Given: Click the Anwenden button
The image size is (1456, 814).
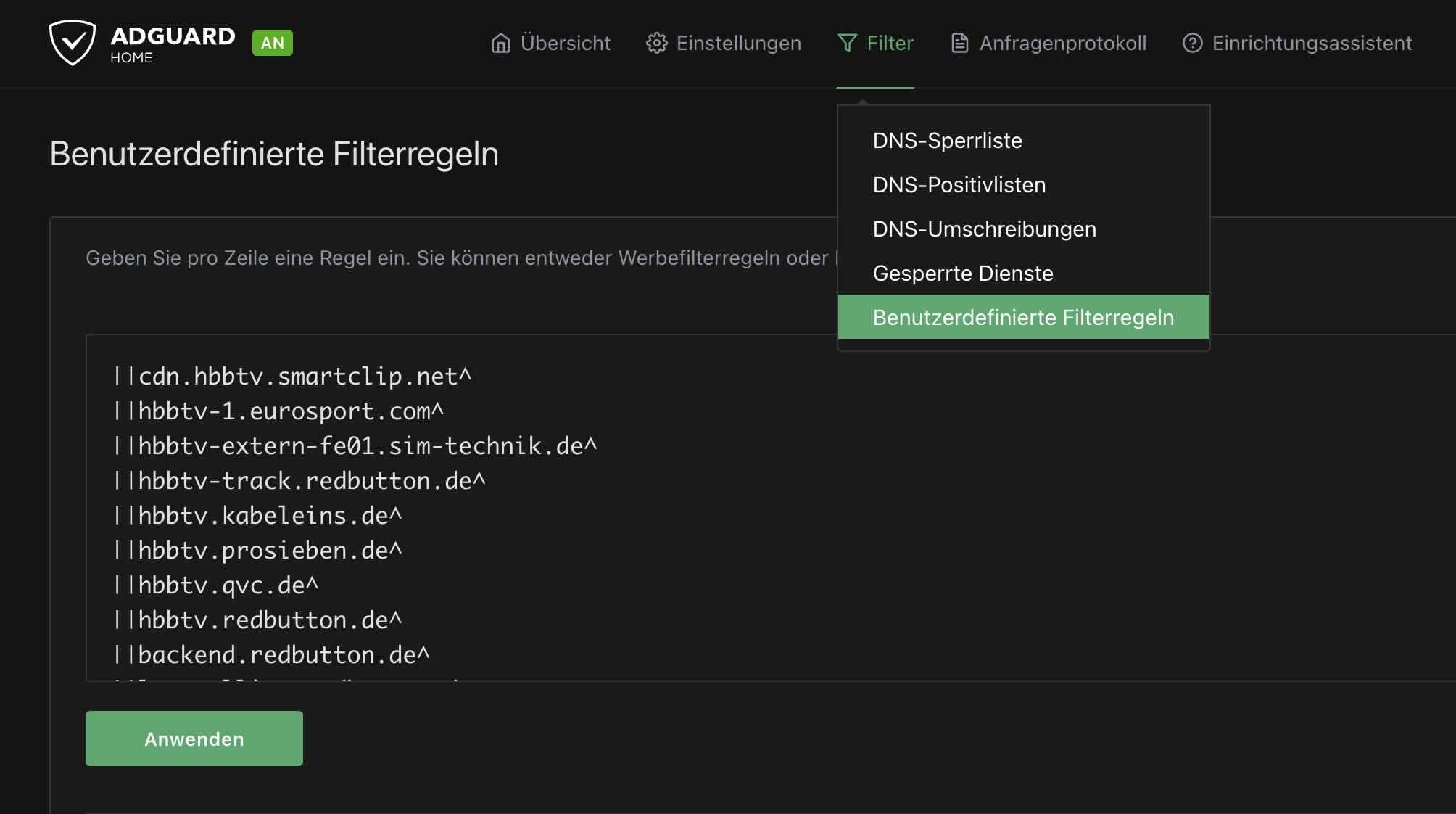Looking at the screenshot, I should click(194, 739).
